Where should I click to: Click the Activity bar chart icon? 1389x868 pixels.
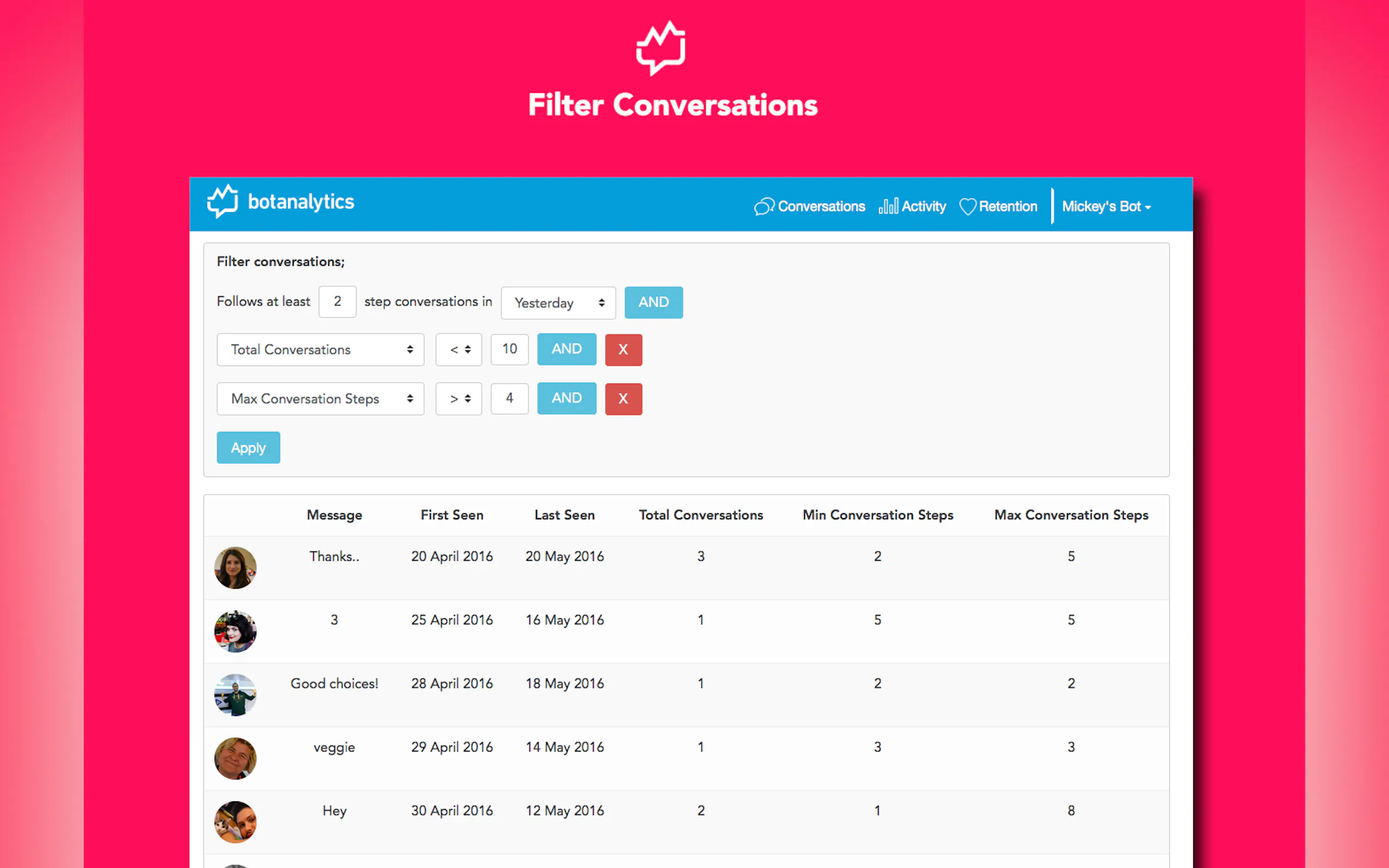[x=888, y=206]
